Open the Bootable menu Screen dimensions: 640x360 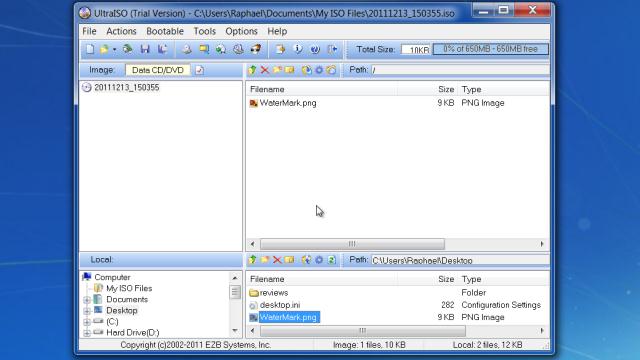(165, 31)
